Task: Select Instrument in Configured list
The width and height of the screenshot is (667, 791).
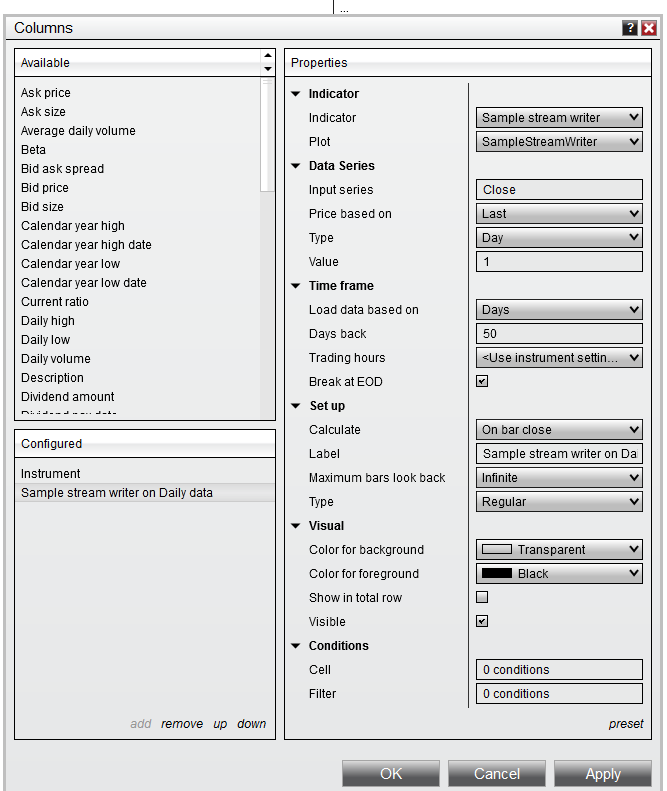Action: (145, 474)
